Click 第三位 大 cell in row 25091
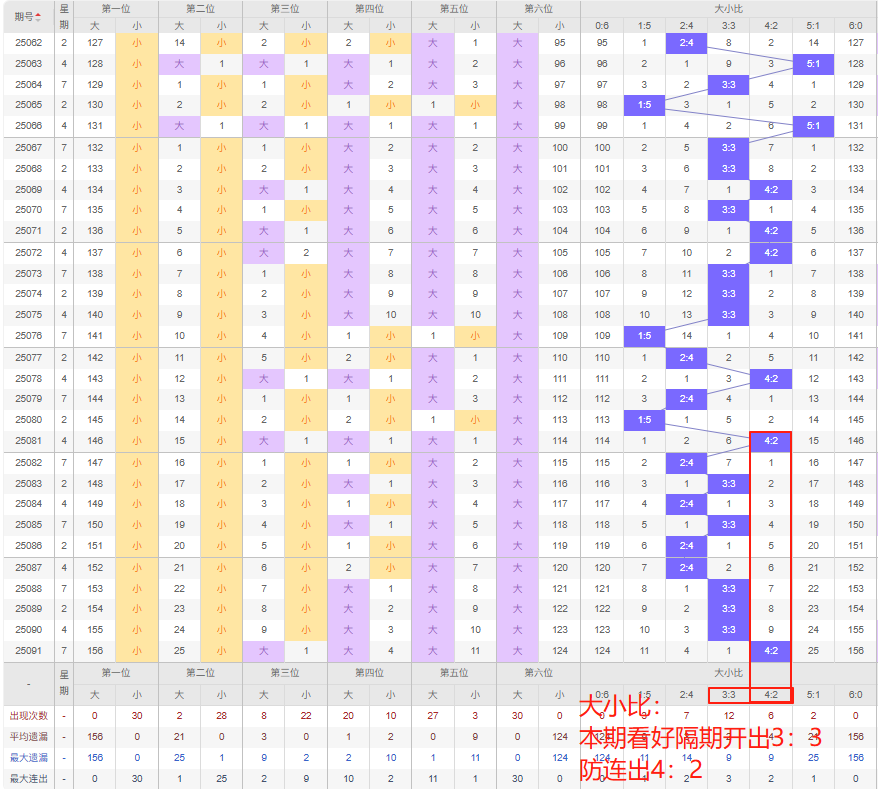 pyautogui.click(x=264, y=652)
